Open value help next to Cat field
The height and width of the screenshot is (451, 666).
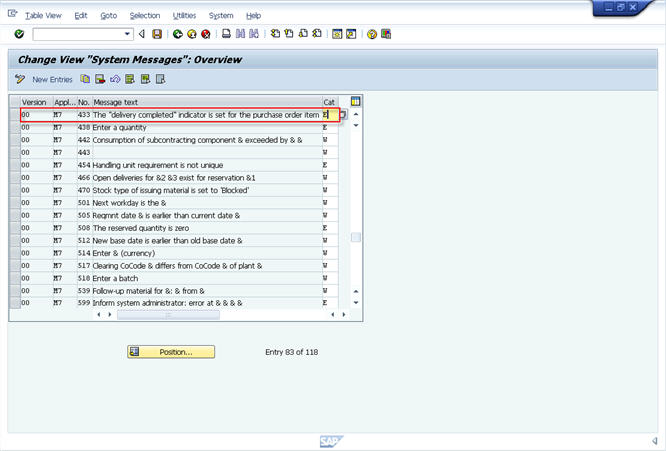(342, 115)
